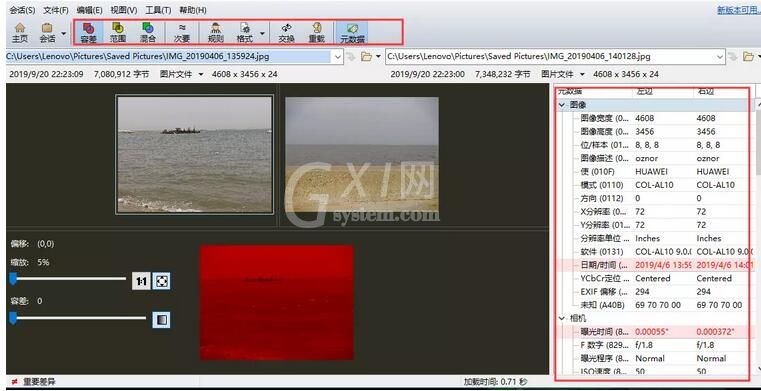Collapse the 图像 metadata group
The width and height of the screenshot is (761, 391).
[x=562, y=104]
